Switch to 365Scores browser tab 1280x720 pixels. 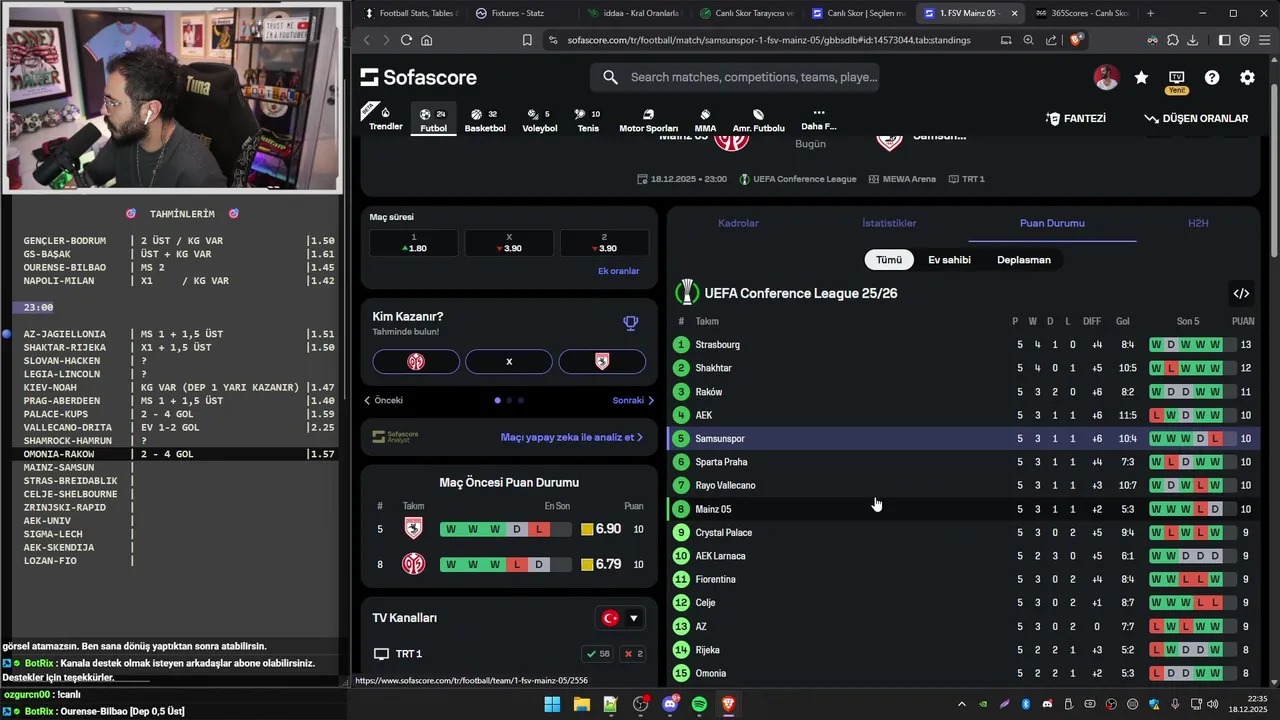coord(1081,13)
